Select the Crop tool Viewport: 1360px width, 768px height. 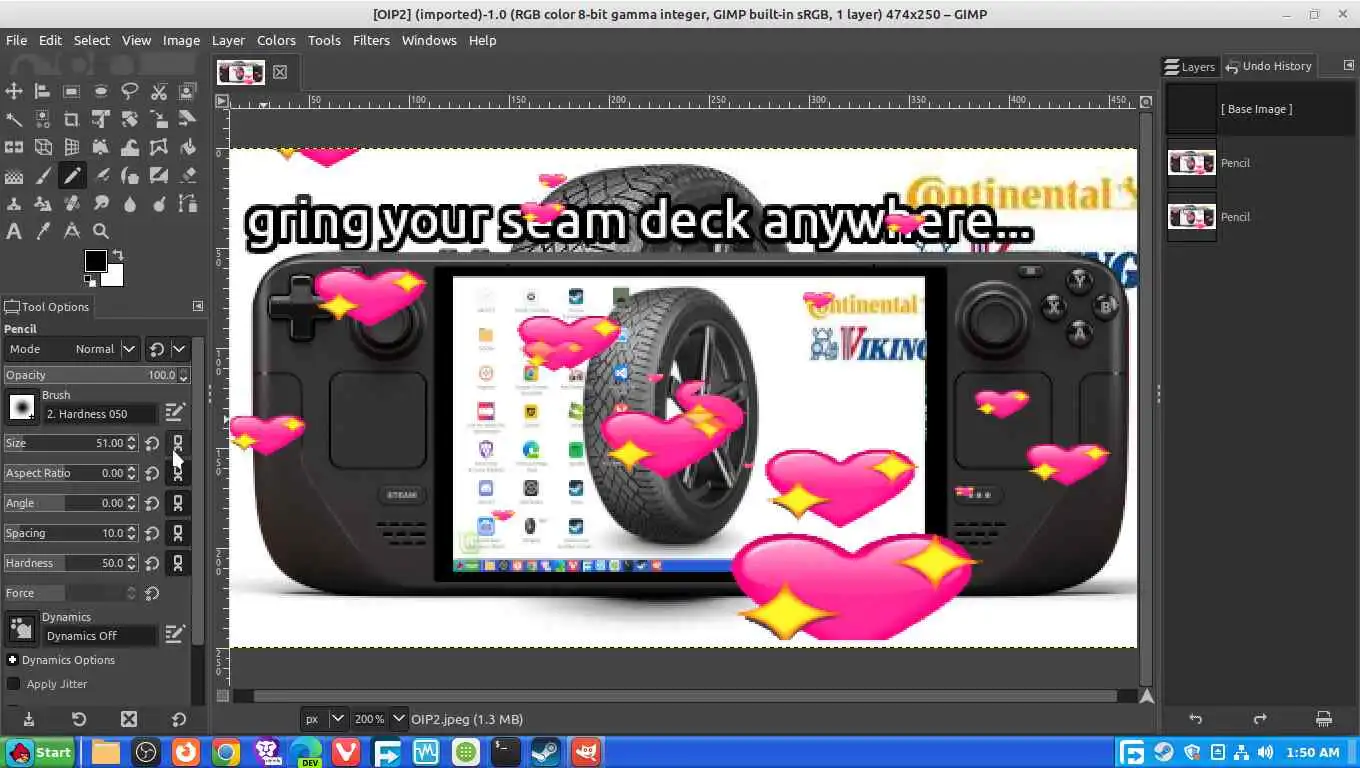(72, 119)
